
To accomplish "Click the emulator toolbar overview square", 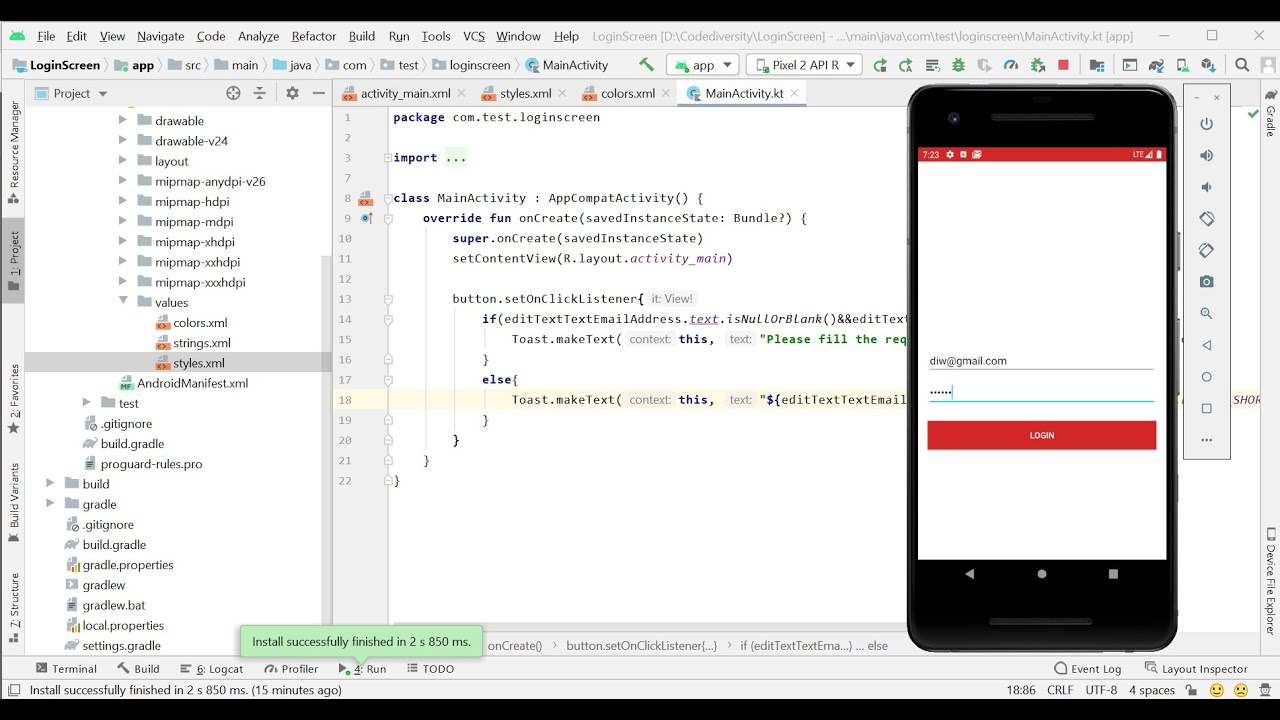I will [x=1207, y=409].
